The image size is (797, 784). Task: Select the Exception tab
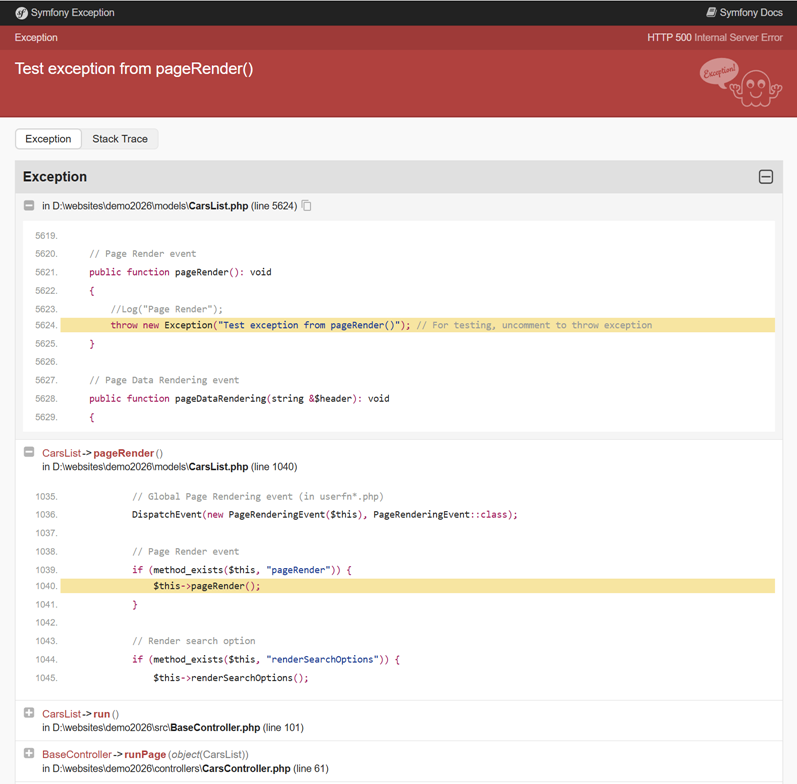point(48,139)
